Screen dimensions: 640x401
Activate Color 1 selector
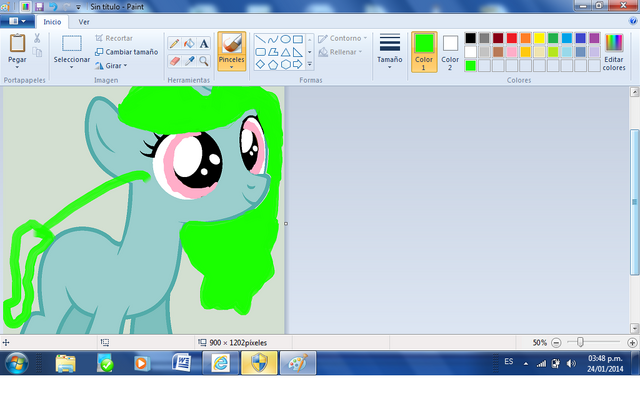coord(424,52)
